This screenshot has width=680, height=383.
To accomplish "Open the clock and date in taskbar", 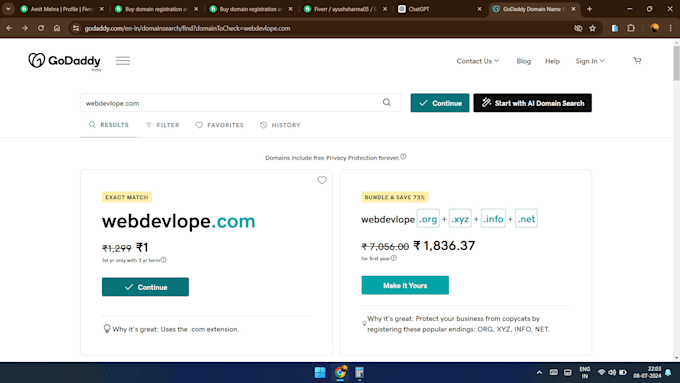I will pos(647,372).
